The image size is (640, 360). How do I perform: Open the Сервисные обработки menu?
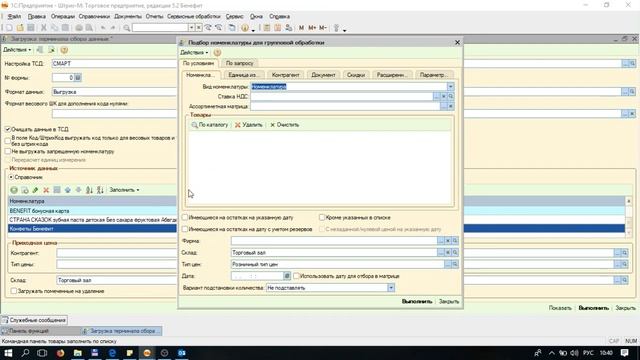[x=194, y=16]
